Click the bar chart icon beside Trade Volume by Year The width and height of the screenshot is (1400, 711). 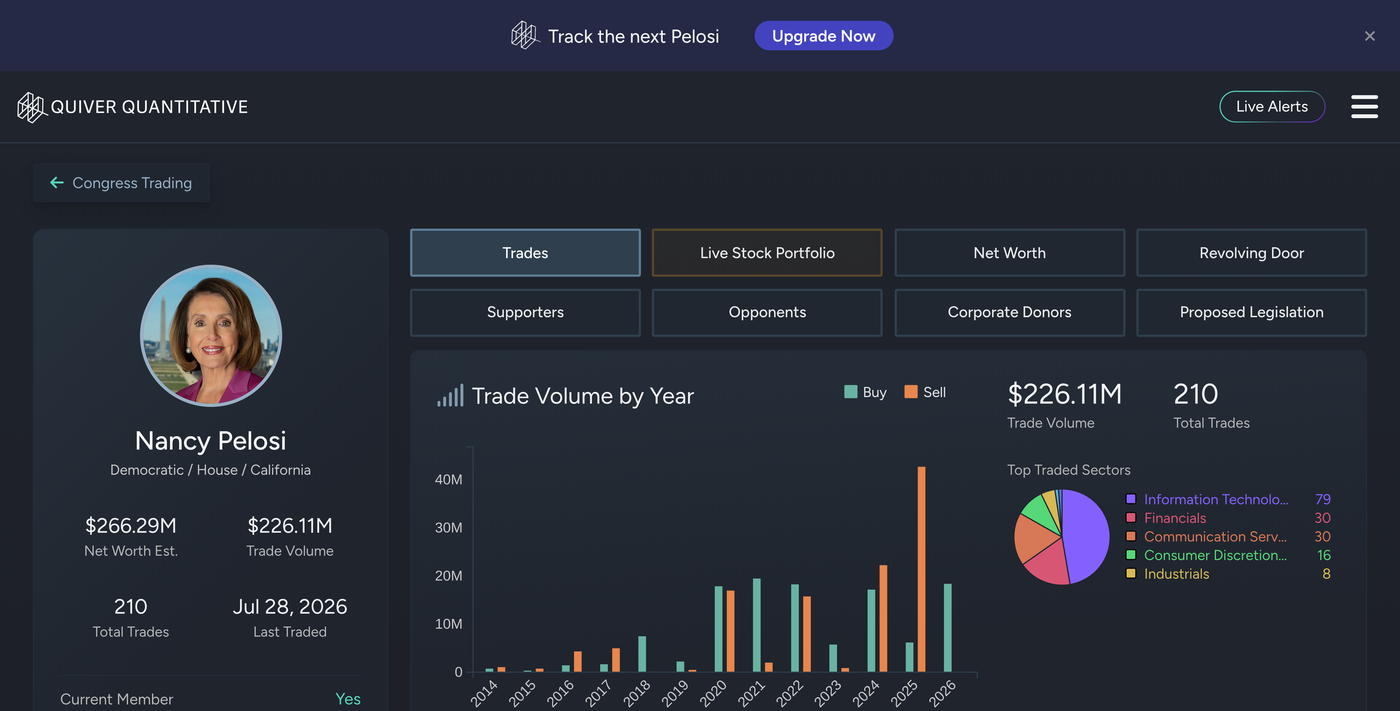[450, 396]
